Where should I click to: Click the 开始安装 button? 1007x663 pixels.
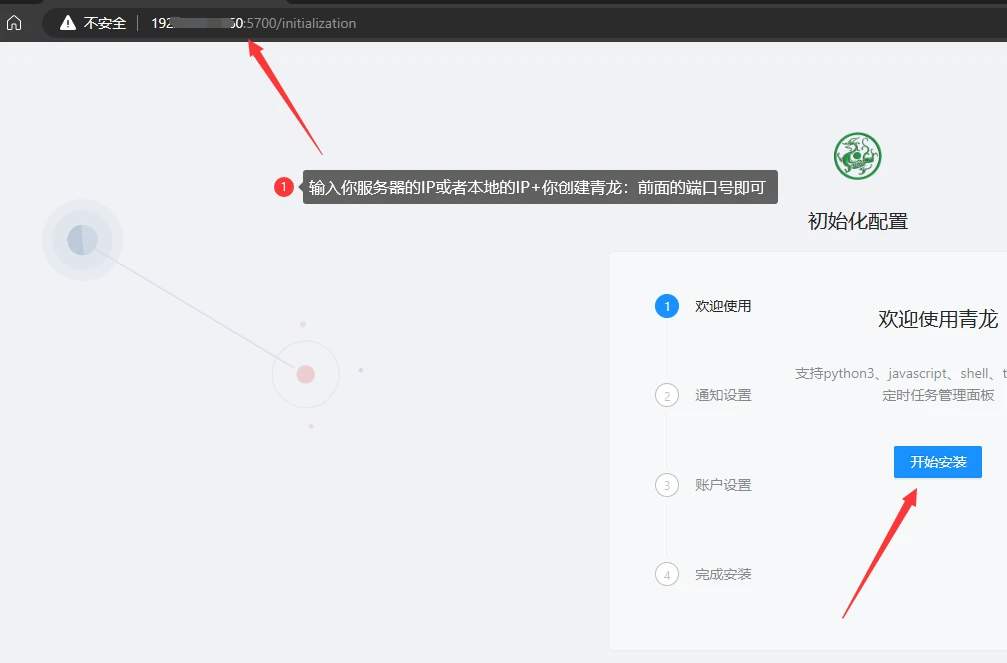[x=938, y=462]
